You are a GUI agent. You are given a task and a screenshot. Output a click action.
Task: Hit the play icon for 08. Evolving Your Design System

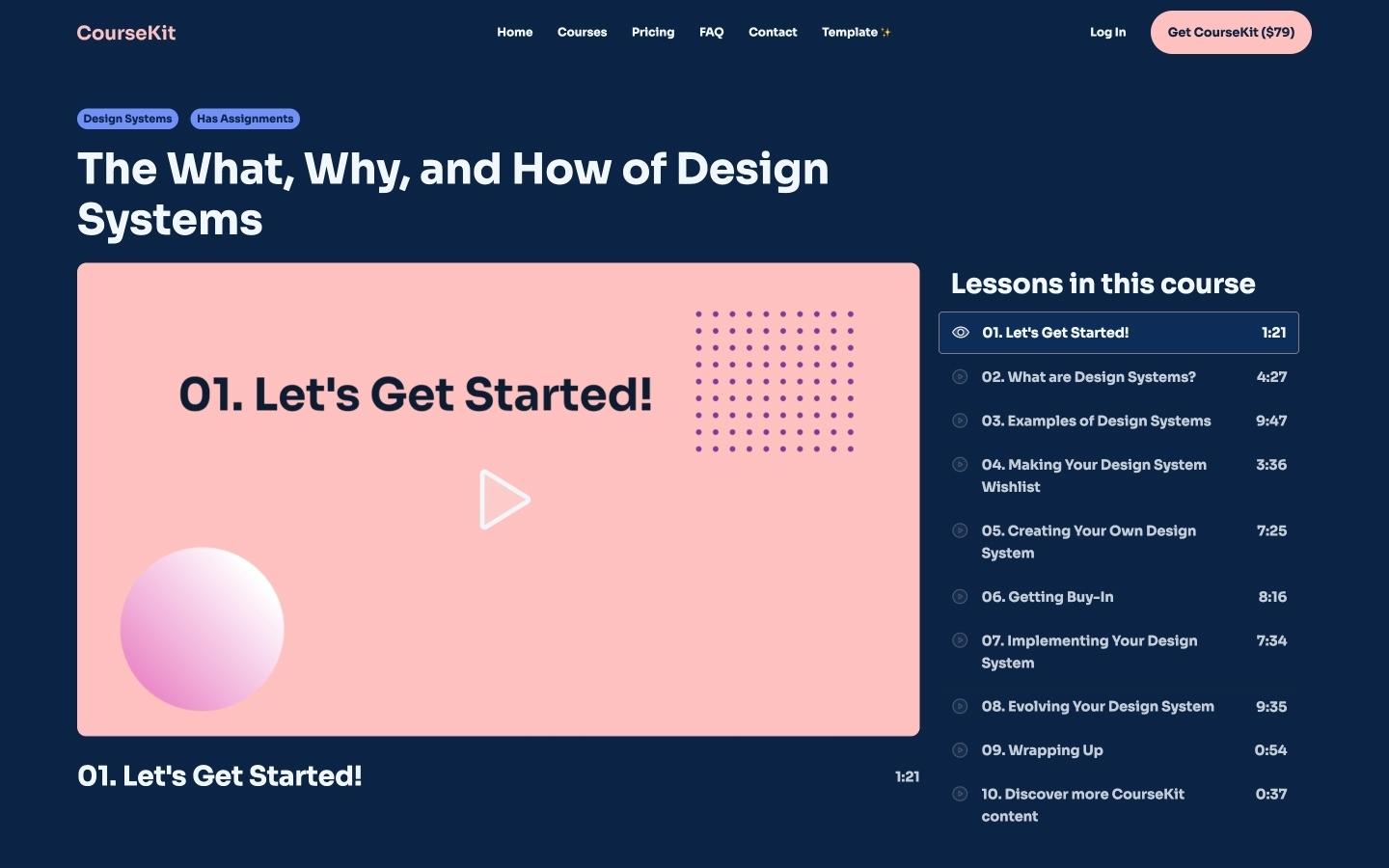point(961,706)
